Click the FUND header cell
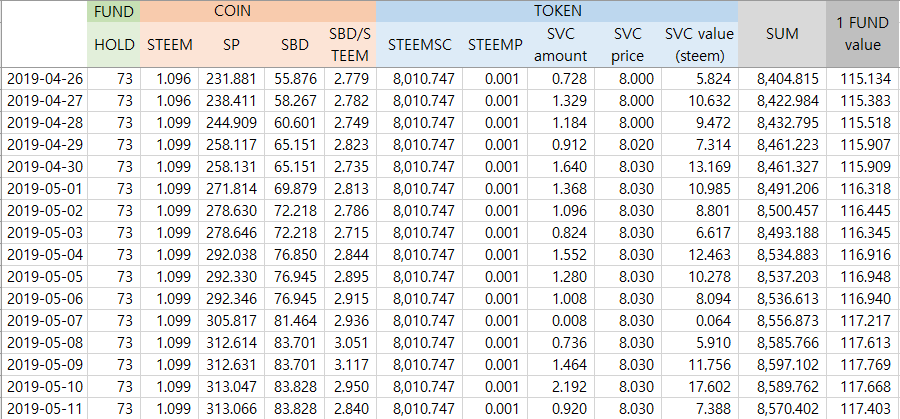900x419 pixels. pos(115,11)
